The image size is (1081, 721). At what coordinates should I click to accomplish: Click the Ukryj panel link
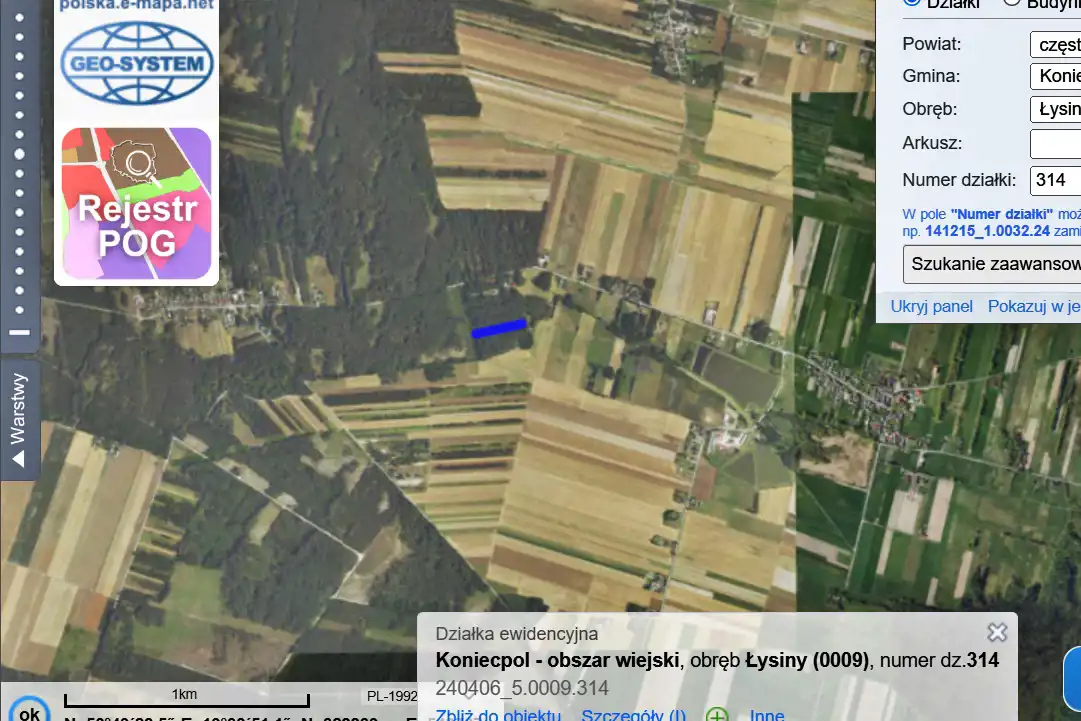[931, 306]
